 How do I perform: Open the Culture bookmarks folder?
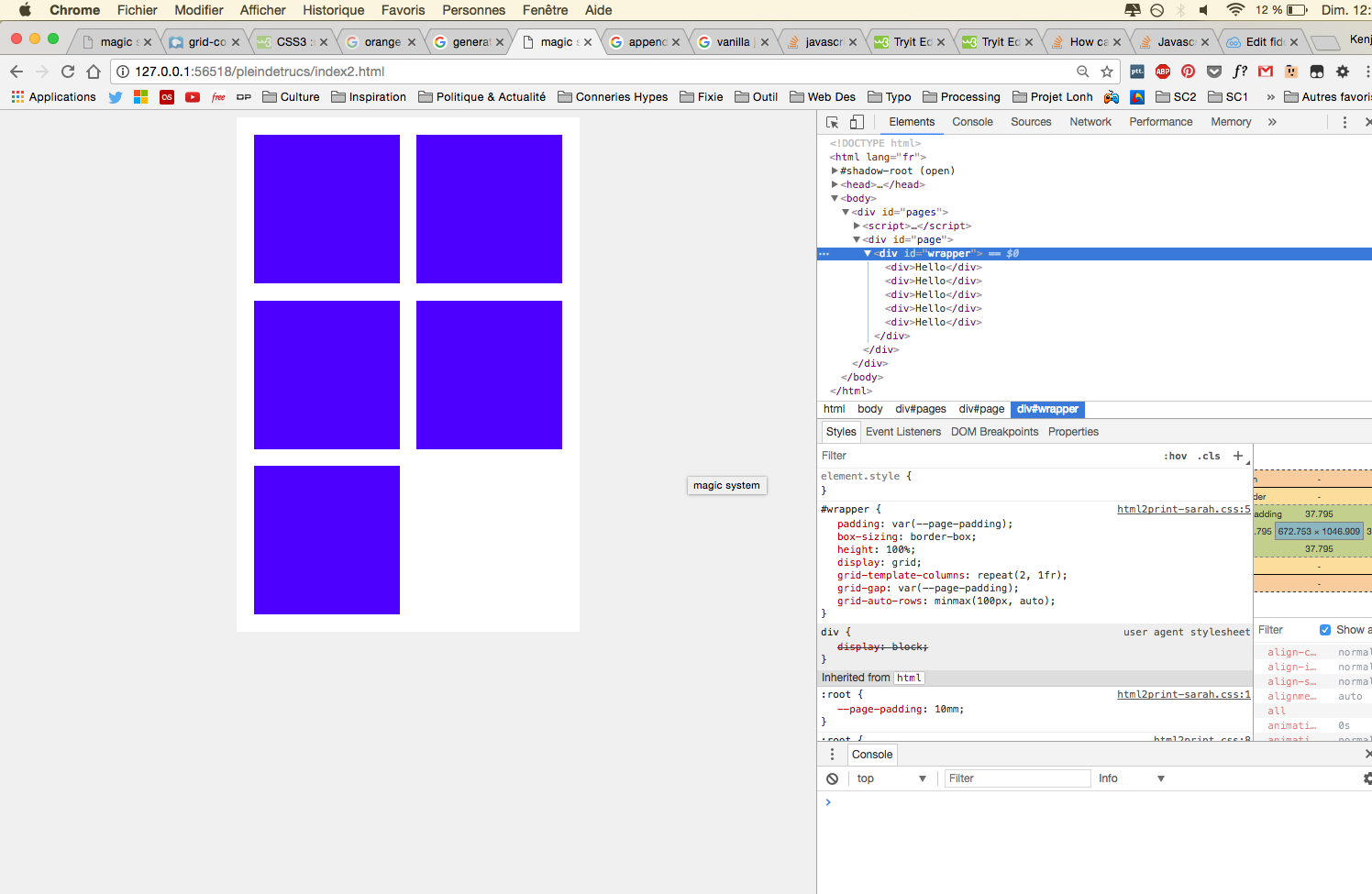pyautogui.click(x=291, y=97)
